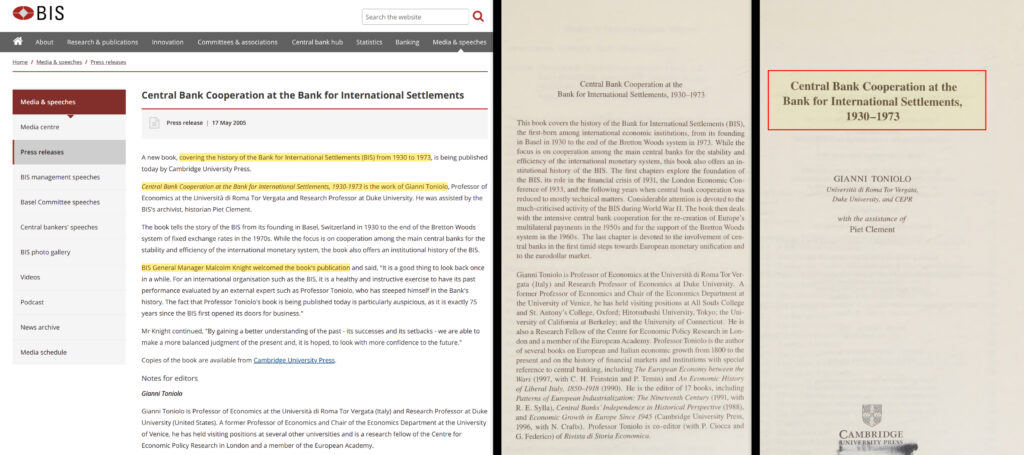The image size is (1024, 455).
Task: Open Basel Committee speeches in sidebar
Action: click(69, 202)
